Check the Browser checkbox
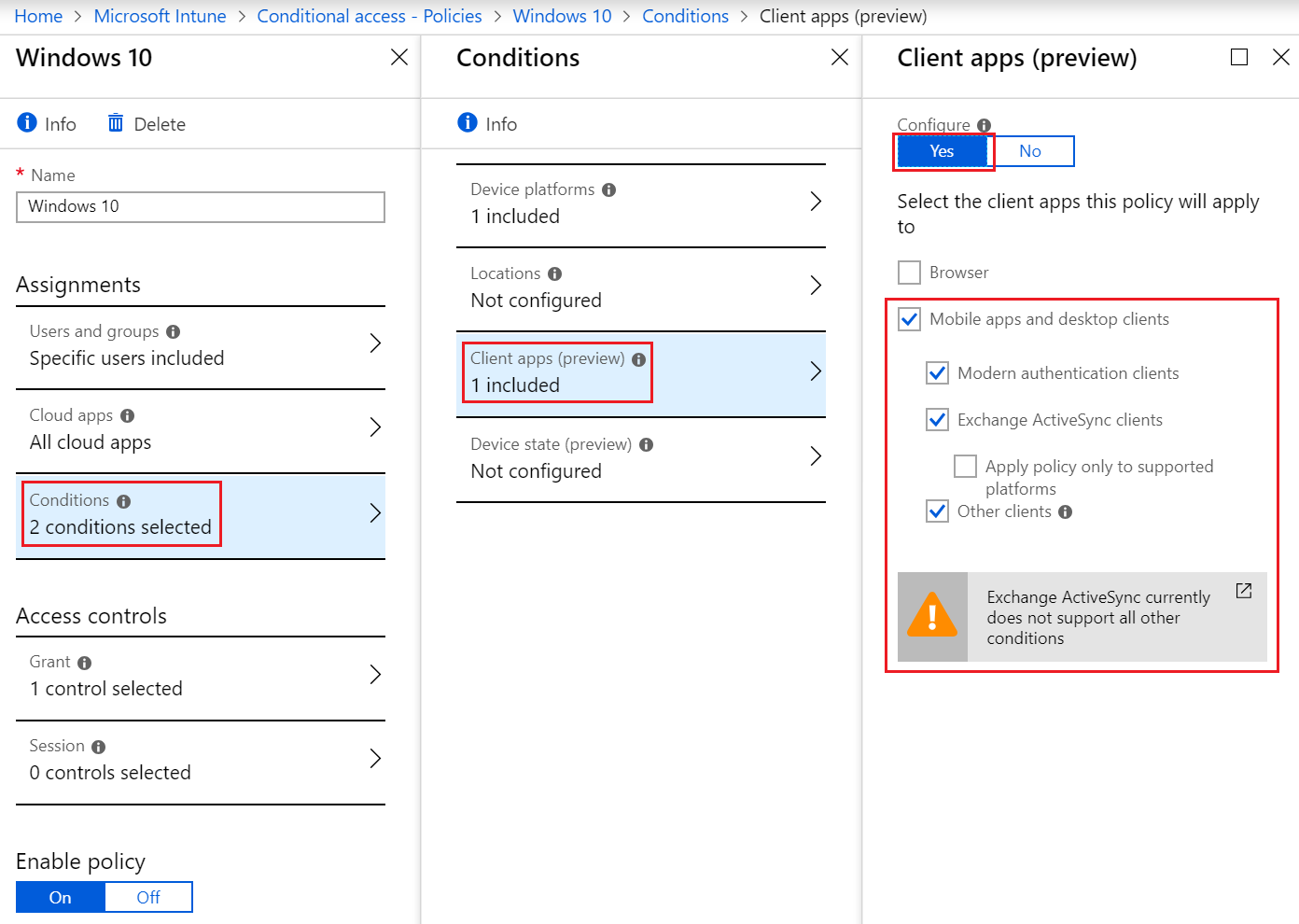 [909, 273]
